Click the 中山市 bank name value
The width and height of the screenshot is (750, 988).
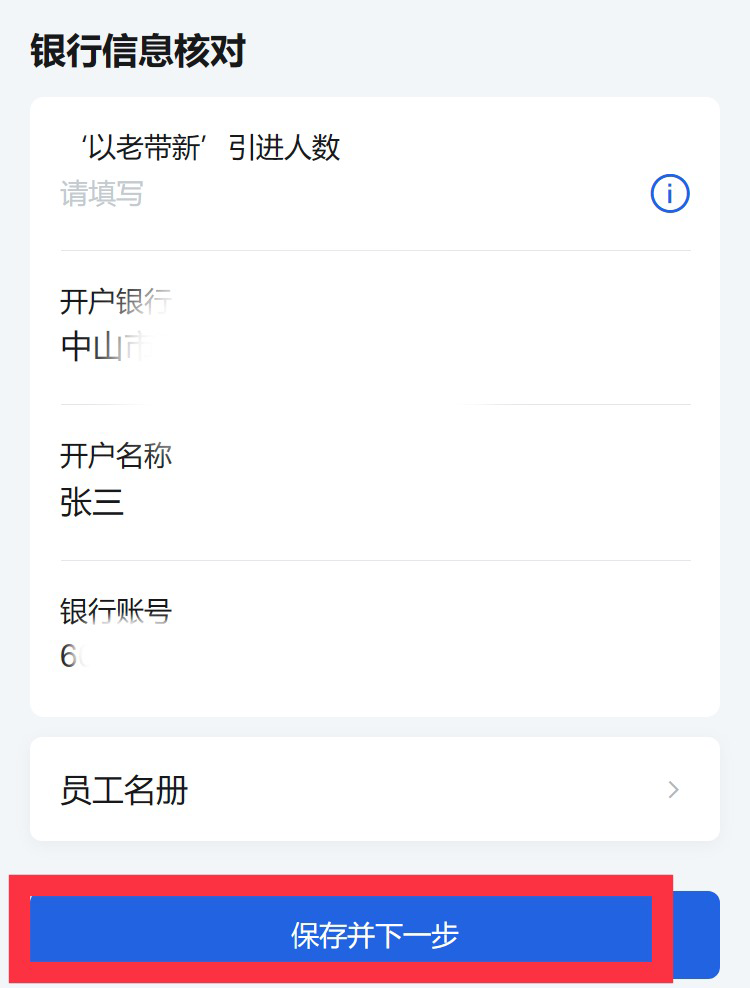click(x=106, y=347)
